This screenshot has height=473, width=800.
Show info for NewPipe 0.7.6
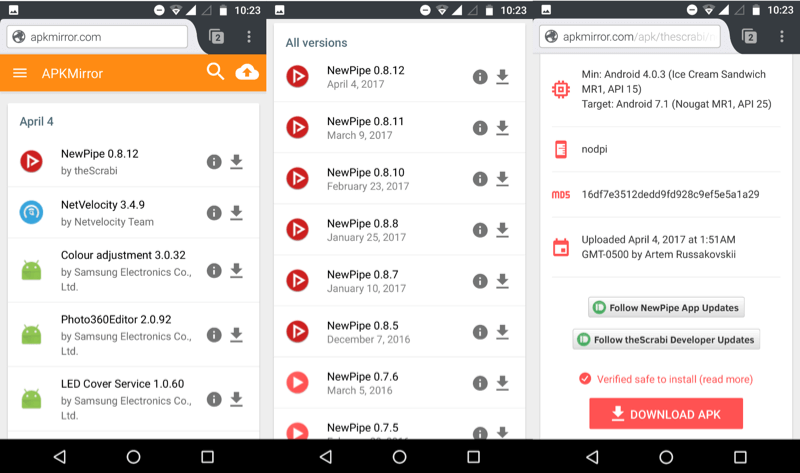480,383
